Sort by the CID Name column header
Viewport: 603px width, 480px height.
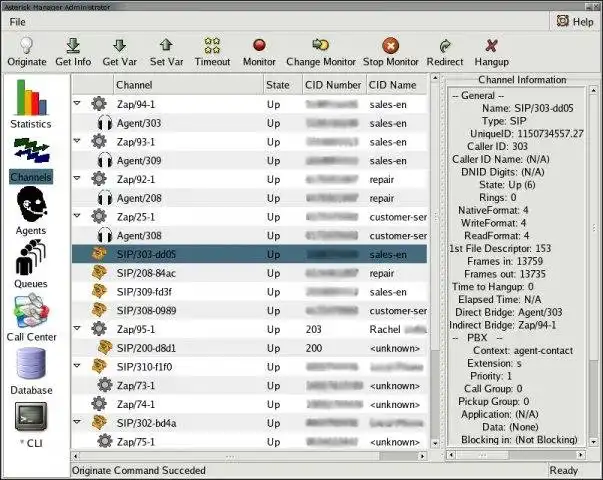[x=396, y=85]
